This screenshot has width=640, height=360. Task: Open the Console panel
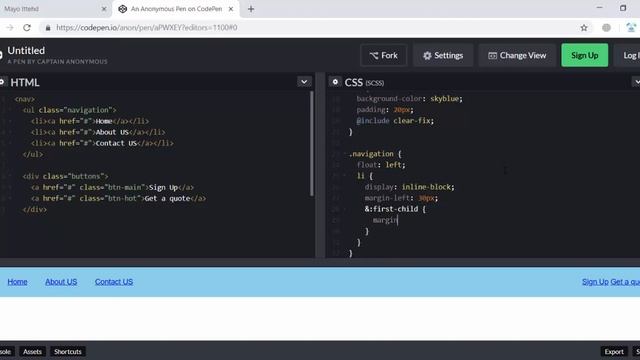(x=6, y=351)
